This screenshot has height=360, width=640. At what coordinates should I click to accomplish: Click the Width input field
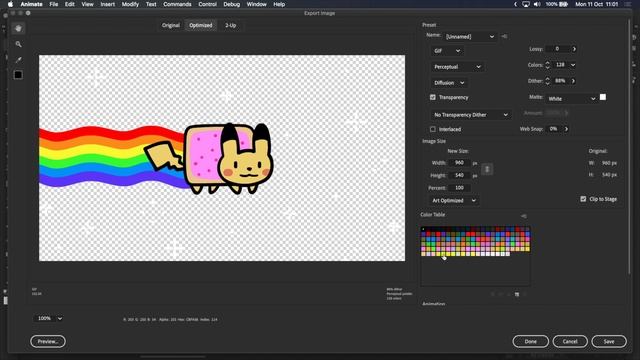pyautogui.click(x=459, y=162)
